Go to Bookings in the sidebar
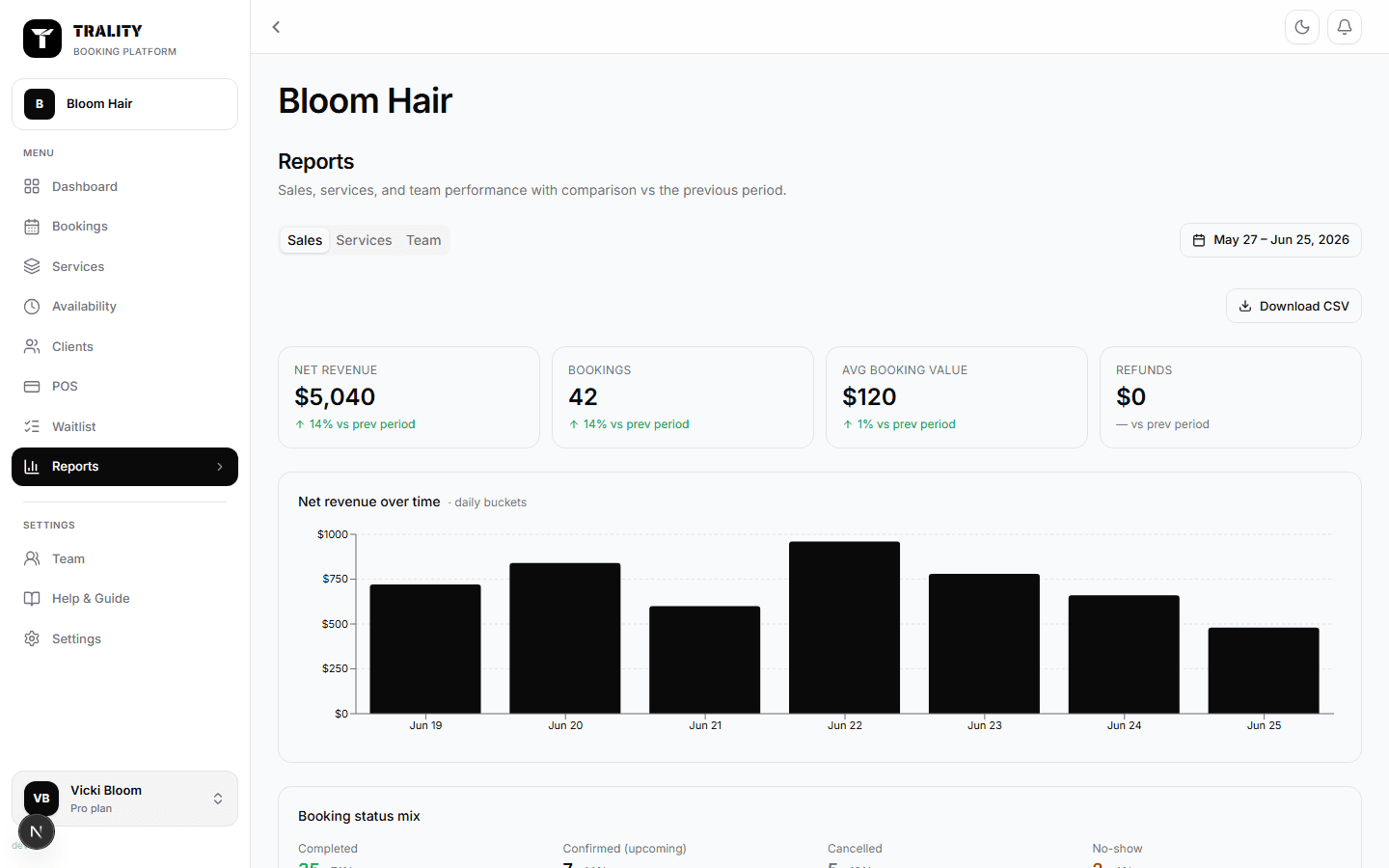Image resolution: width=1389 pixels, height=868 pixels. pos(124,227)
